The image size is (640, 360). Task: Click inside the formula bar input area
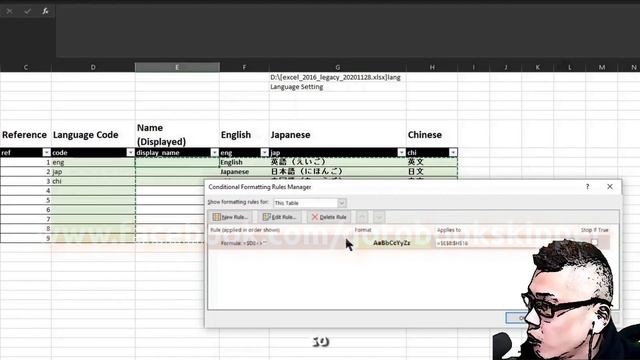[347, 31]
